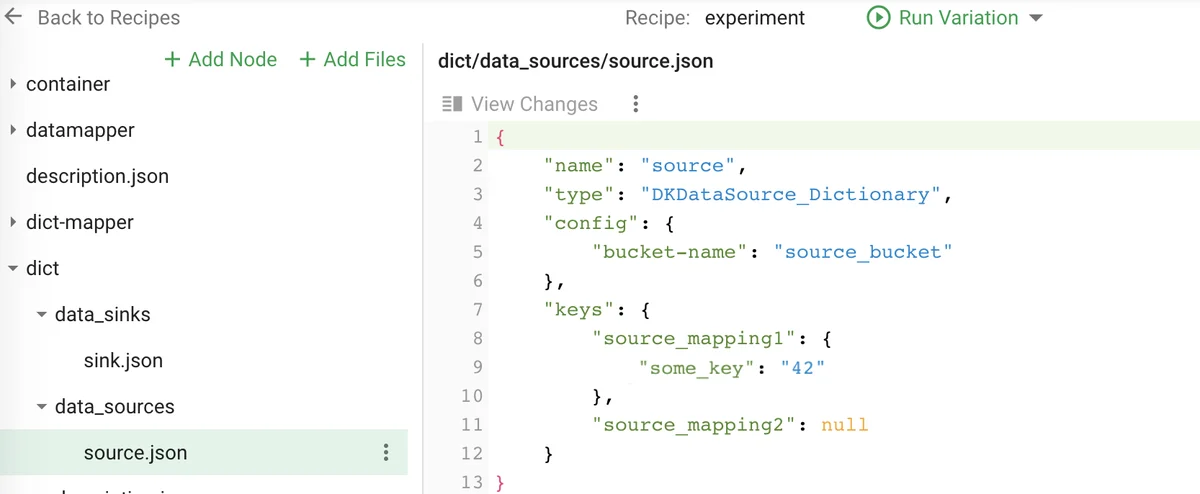Open sink.json file
The height and width of the screenshot is (494, 1200).
(123, 360)
